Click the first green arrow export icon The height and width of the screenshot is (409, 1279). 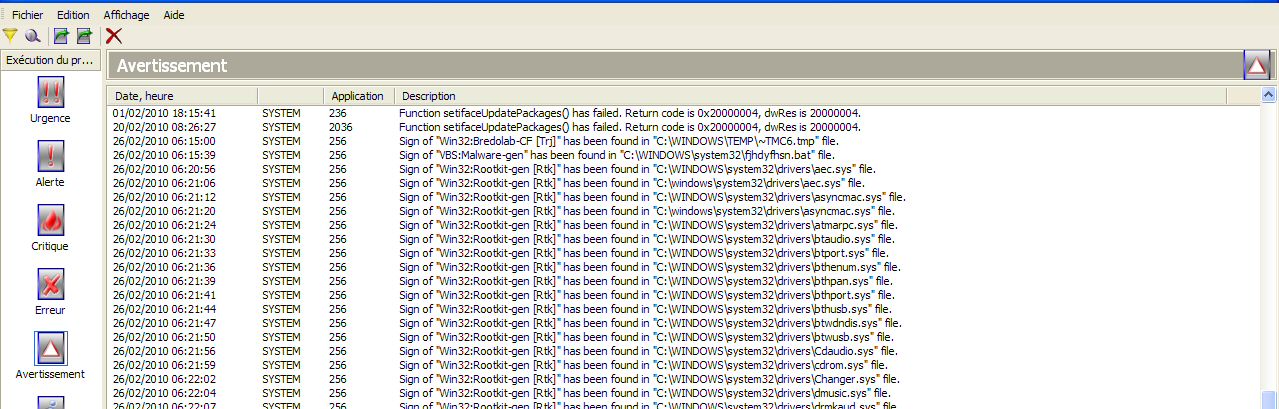61,36
